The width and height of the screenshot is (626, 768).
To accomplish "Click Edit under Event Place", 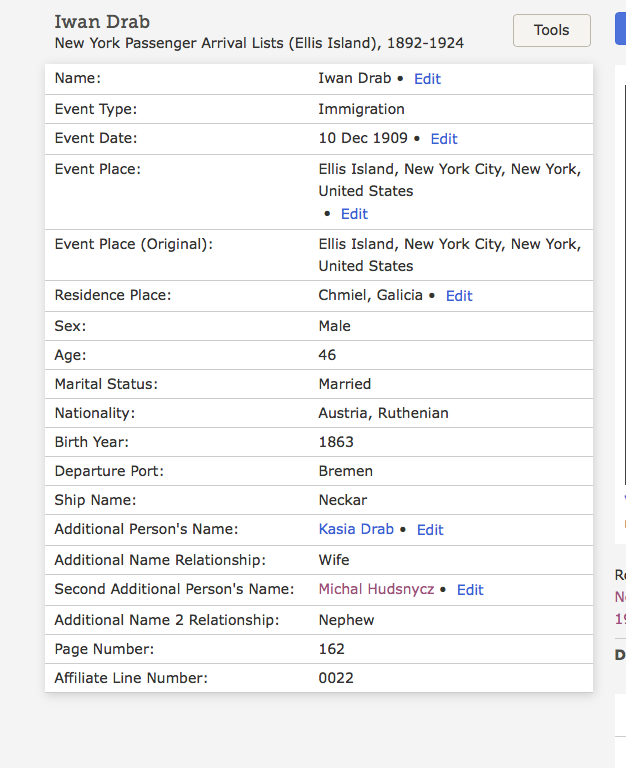I will (x=354, y=214).
